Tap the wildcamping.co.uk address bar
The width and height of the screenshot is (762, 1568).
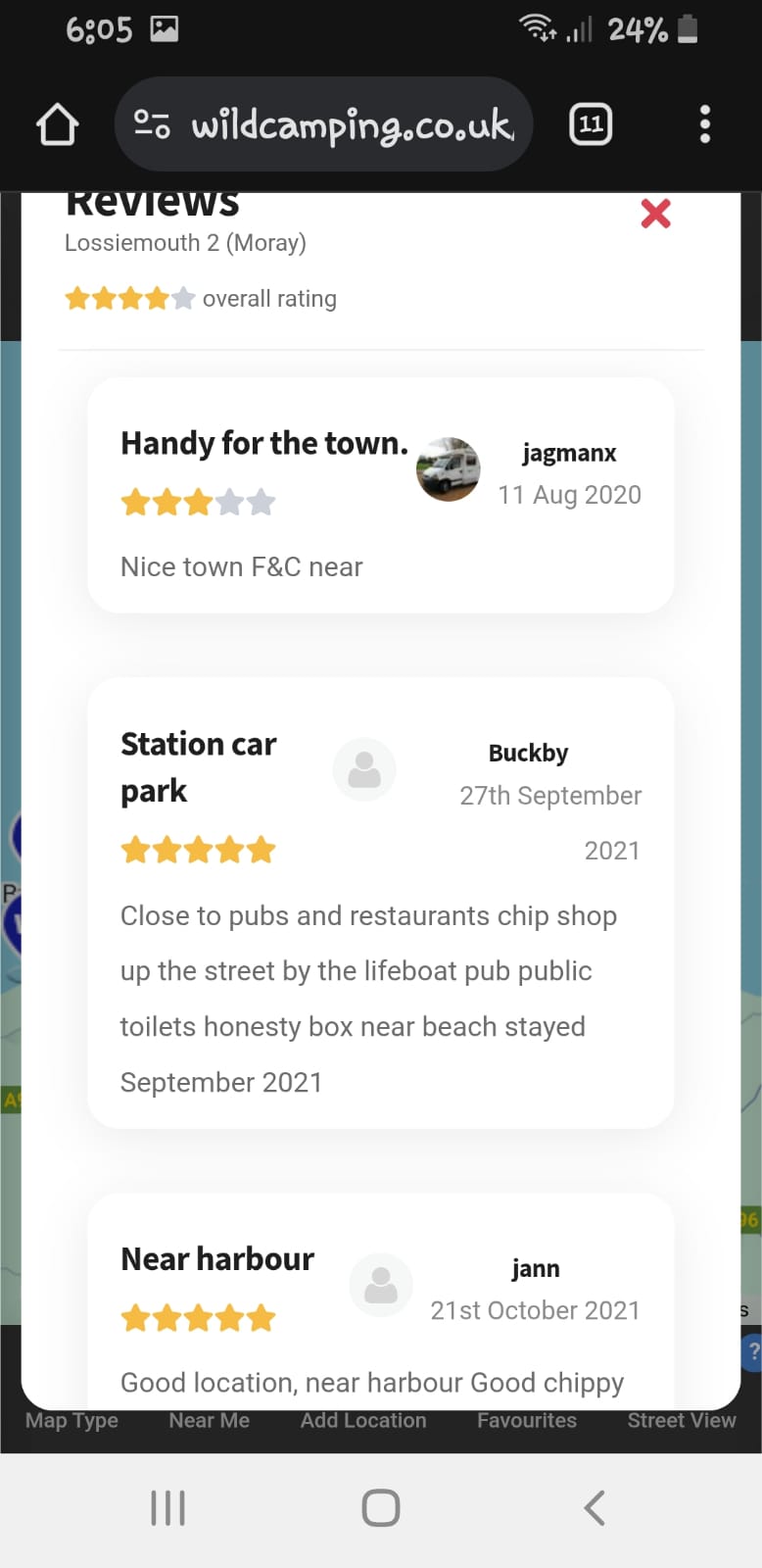pyautogui.click(x=352, y=125)
